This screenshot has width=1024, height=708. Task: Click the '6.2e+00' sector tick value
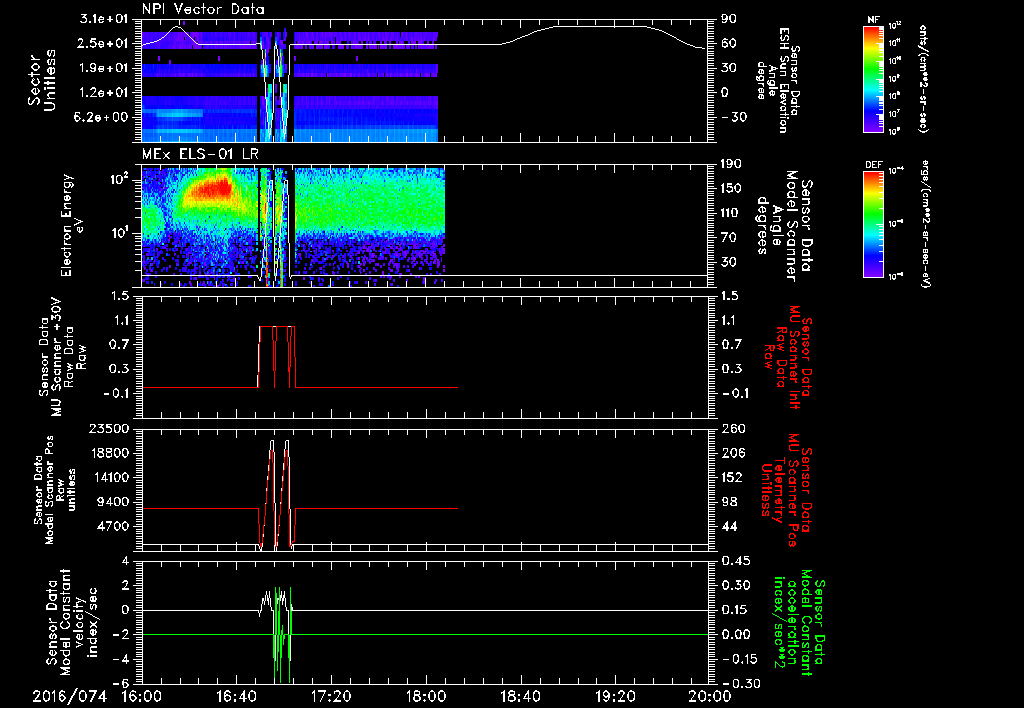pyautogui.click(x=103, y=117)
